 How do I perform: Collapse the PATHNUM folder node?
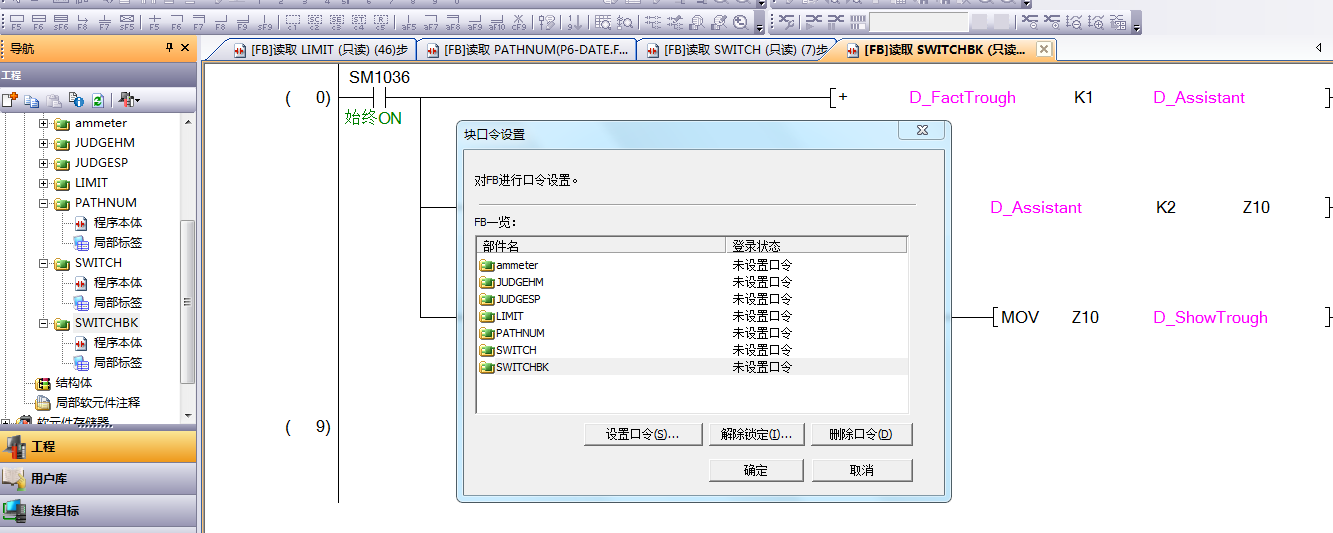tap(43, 203)
